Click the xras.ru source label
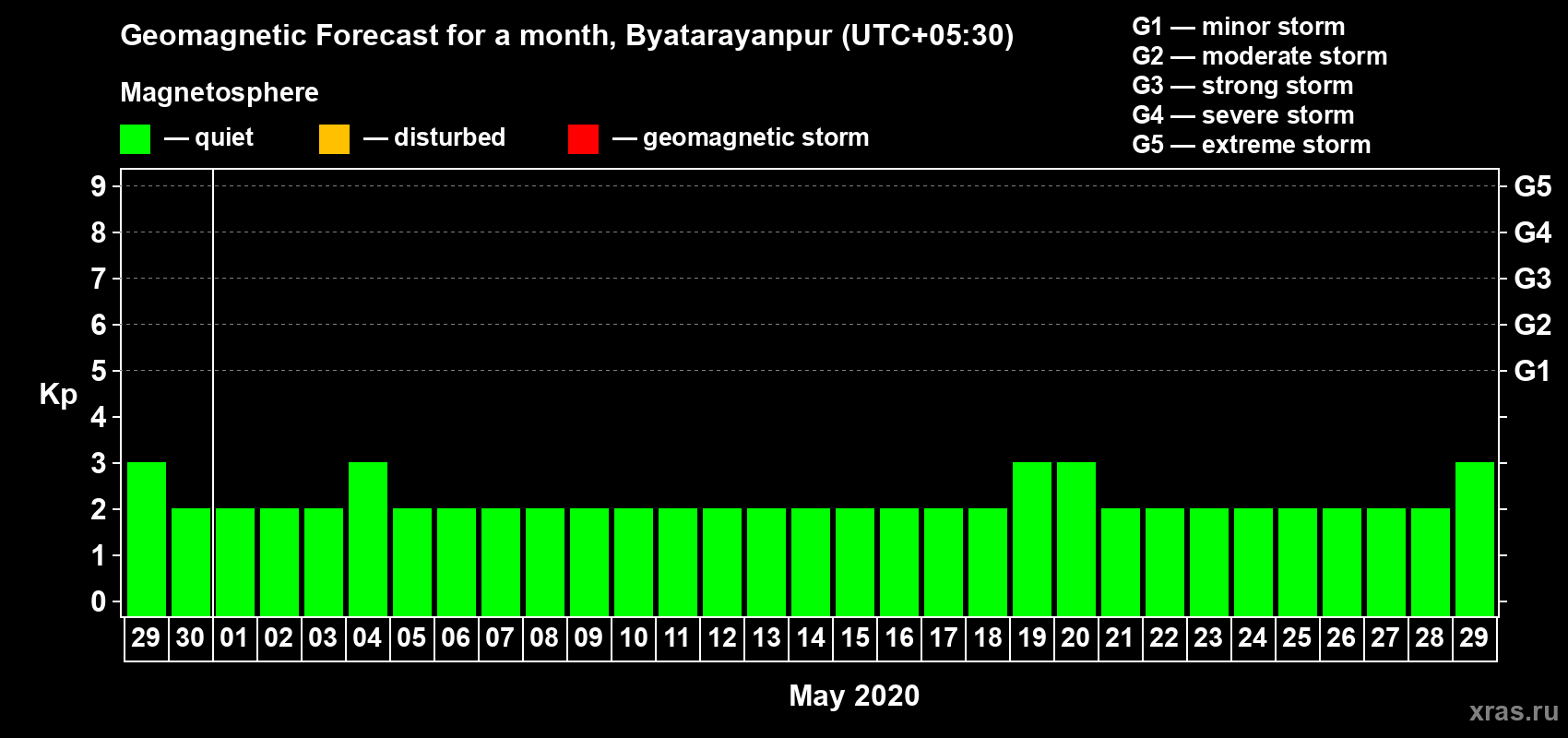 [1514, 711]
